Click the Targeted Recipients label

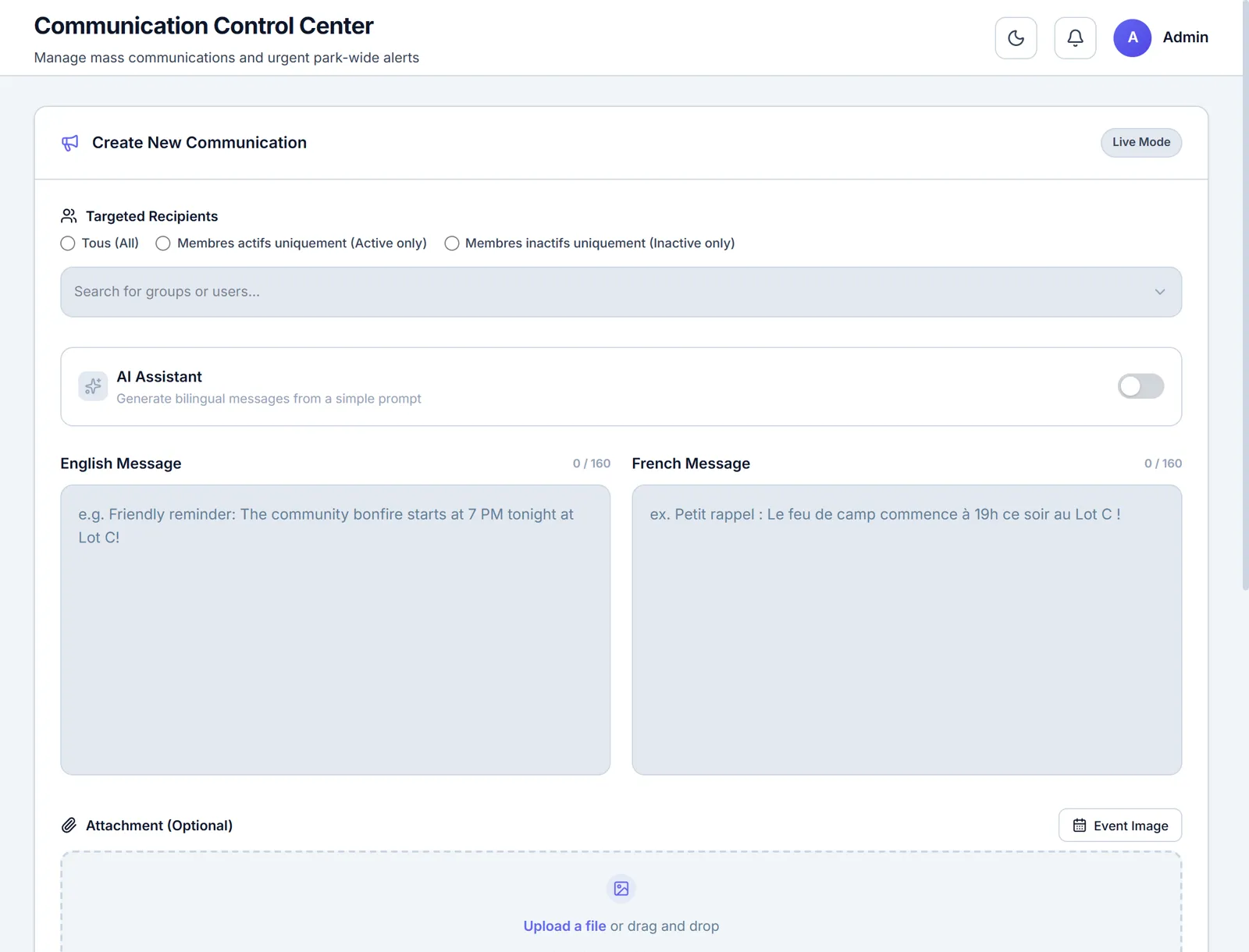coord(151,216)
